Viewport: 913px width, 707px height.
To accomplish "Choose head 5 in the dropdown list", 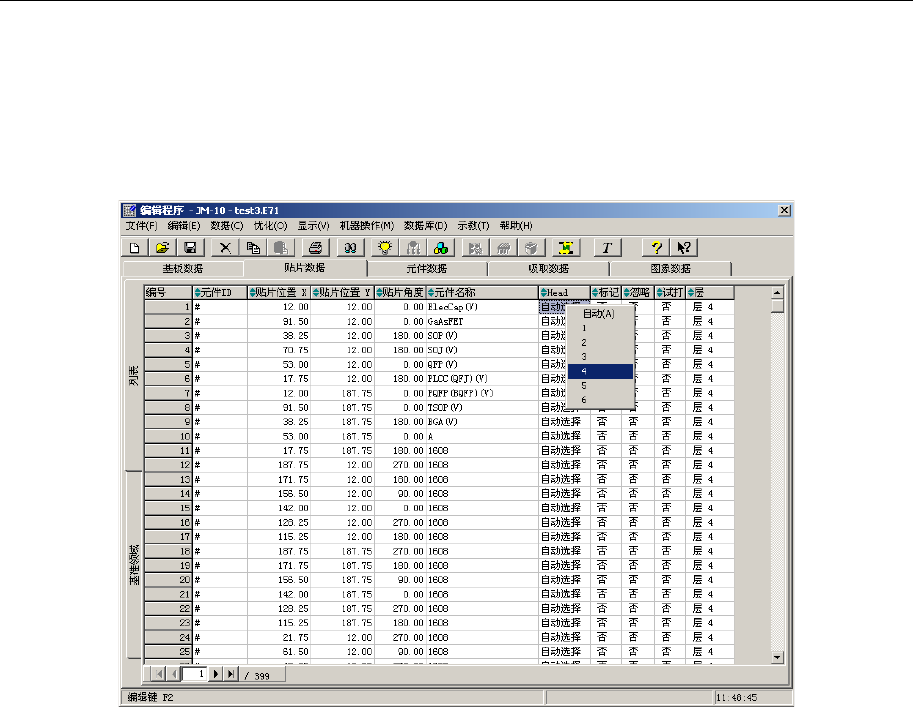I will point(600,386).
